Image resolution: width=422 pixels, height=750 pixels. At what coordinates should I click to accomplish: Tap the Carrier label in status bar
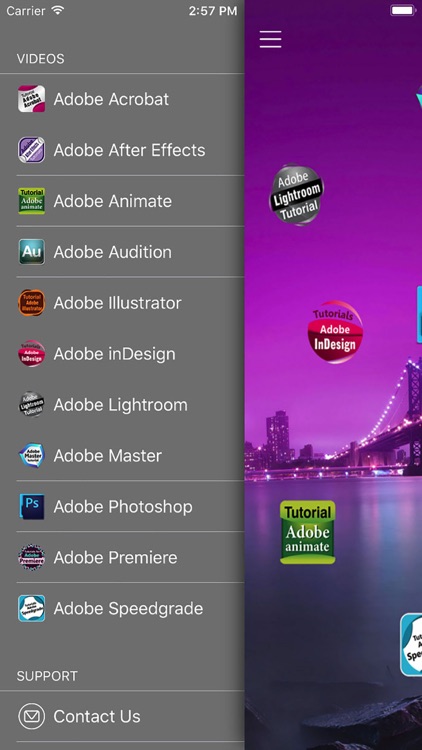click(x=26, y=11)
